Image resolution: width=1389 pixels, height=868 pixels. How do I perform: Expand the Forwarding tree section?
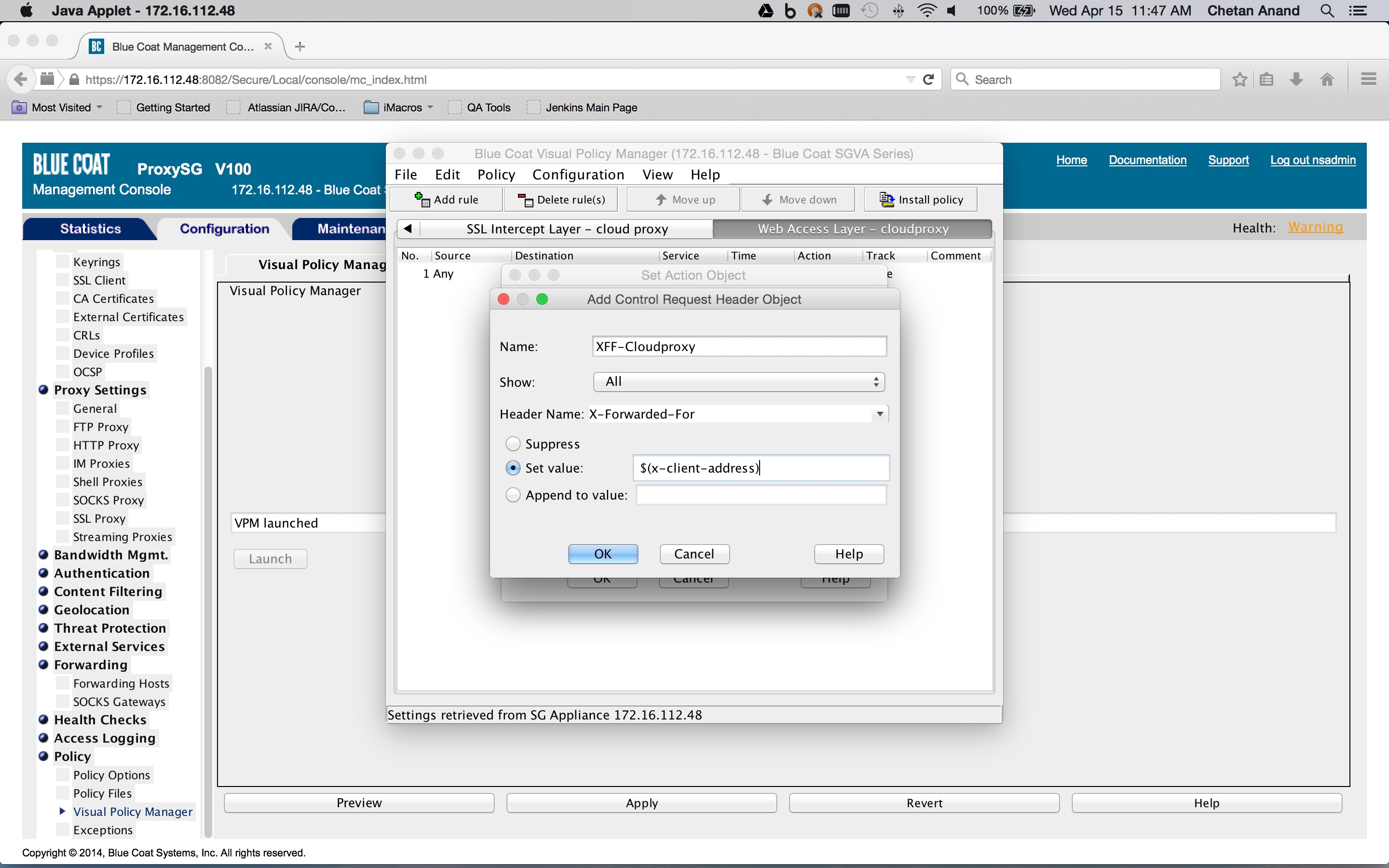(x=43, y=664)
